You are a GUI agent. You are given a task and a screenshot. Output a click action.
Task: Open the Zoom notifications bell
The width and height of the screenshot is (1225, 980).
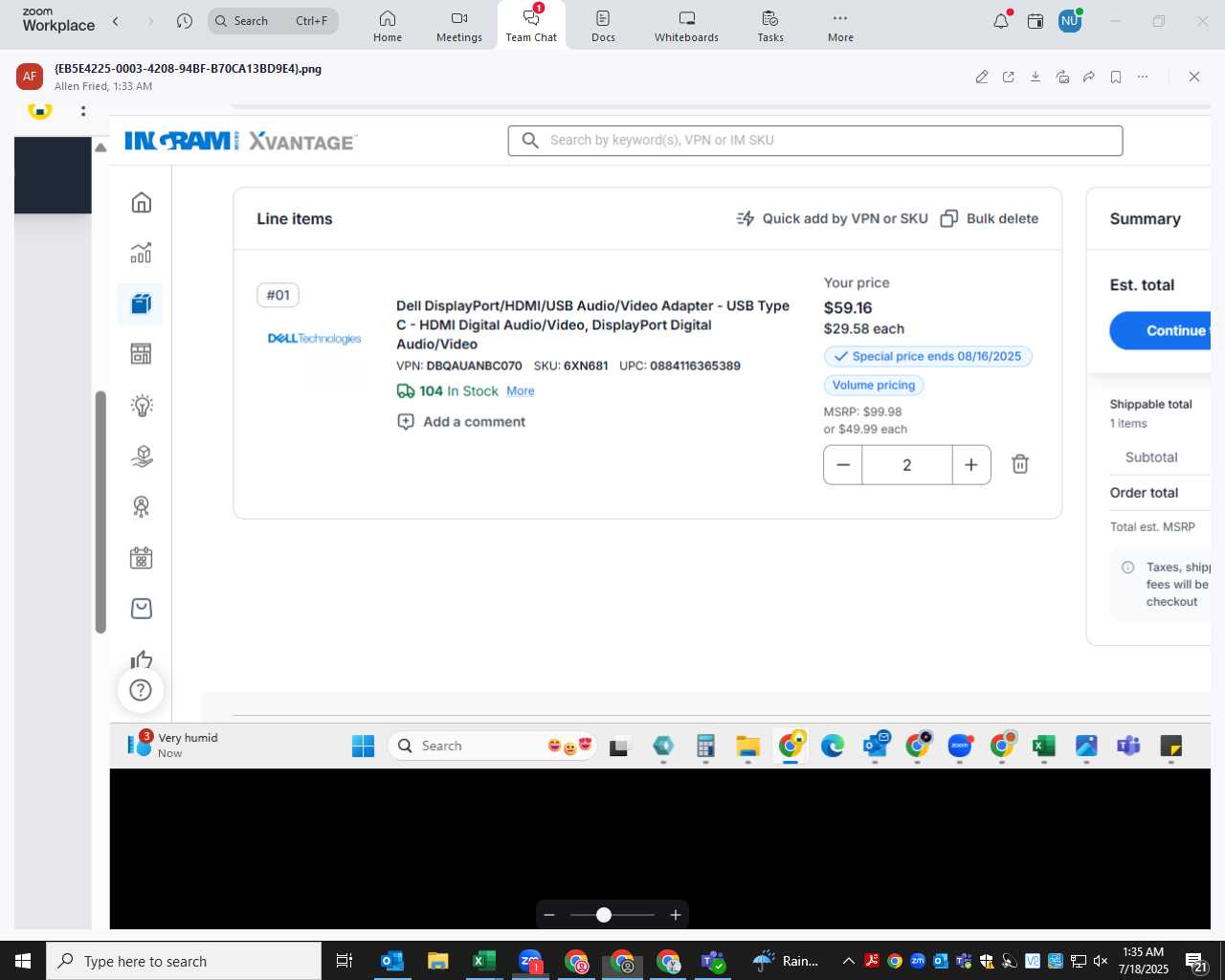click(x=1001, y=21)
